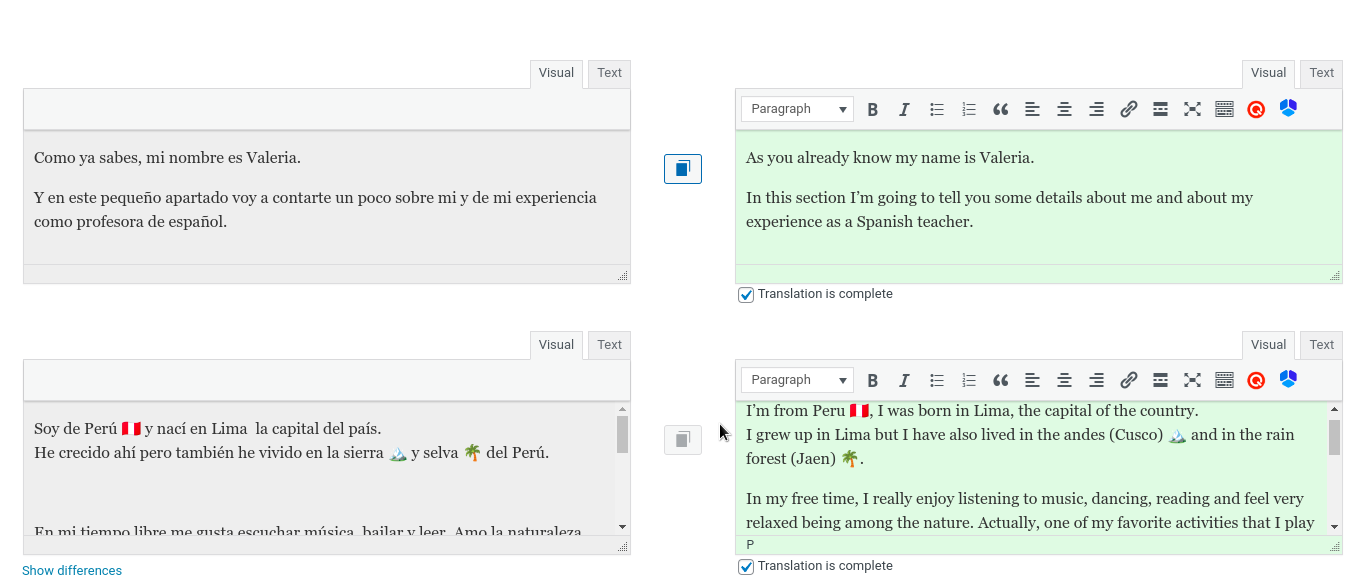Open Paragraph format dropdown in the second editor

point(797,381)
